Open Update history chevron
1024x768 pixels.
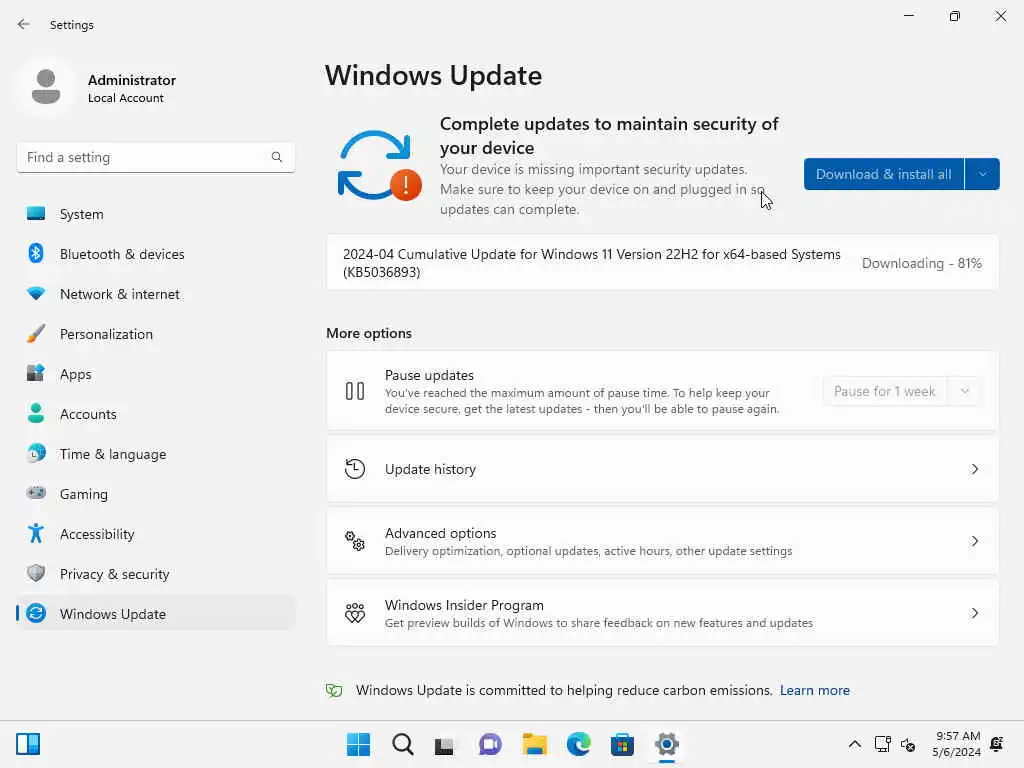pos(974,469)
